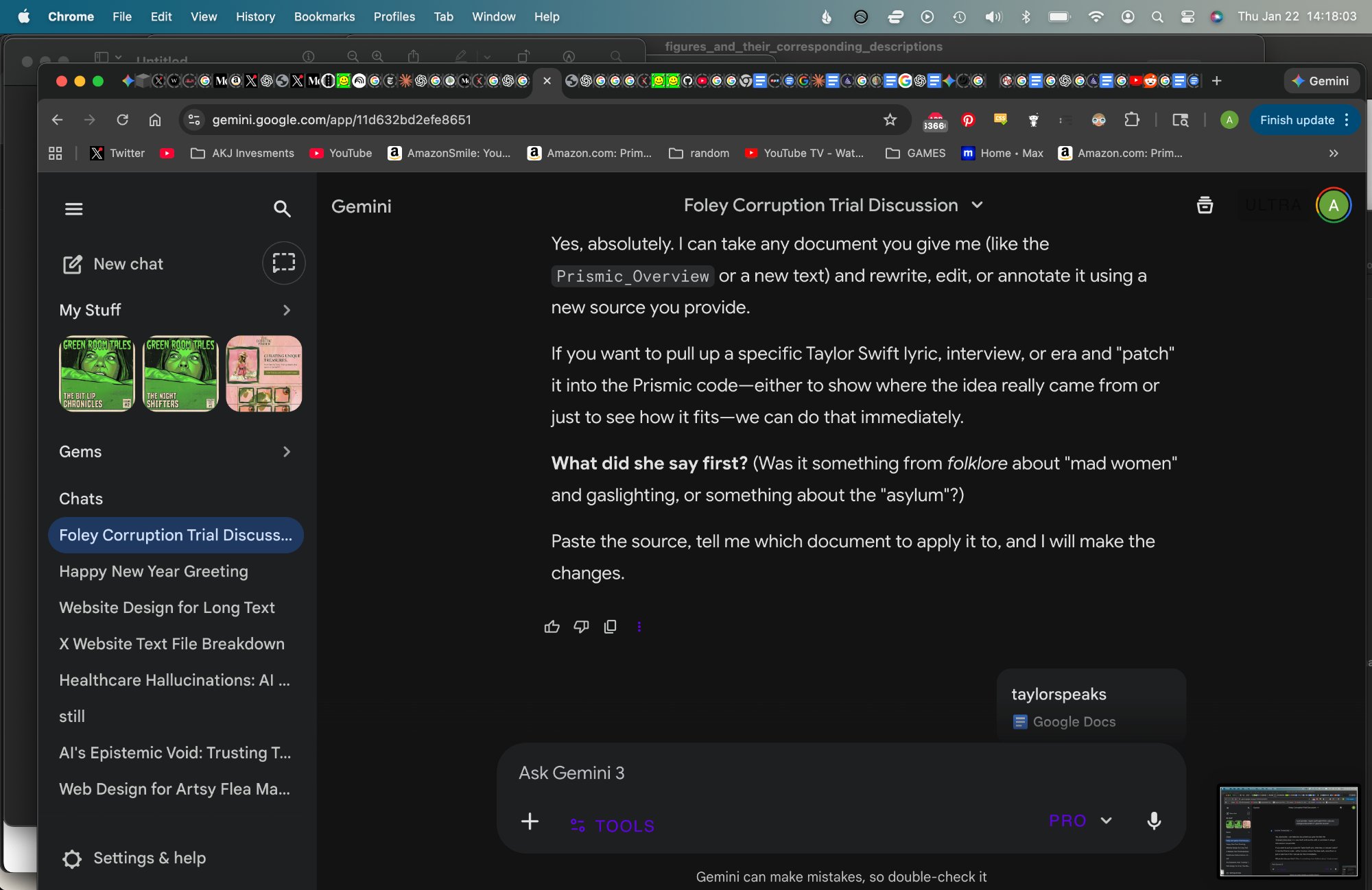1372x890 pixels.
Task: Open the History menu in menu bar
Action: coord(255,16)
